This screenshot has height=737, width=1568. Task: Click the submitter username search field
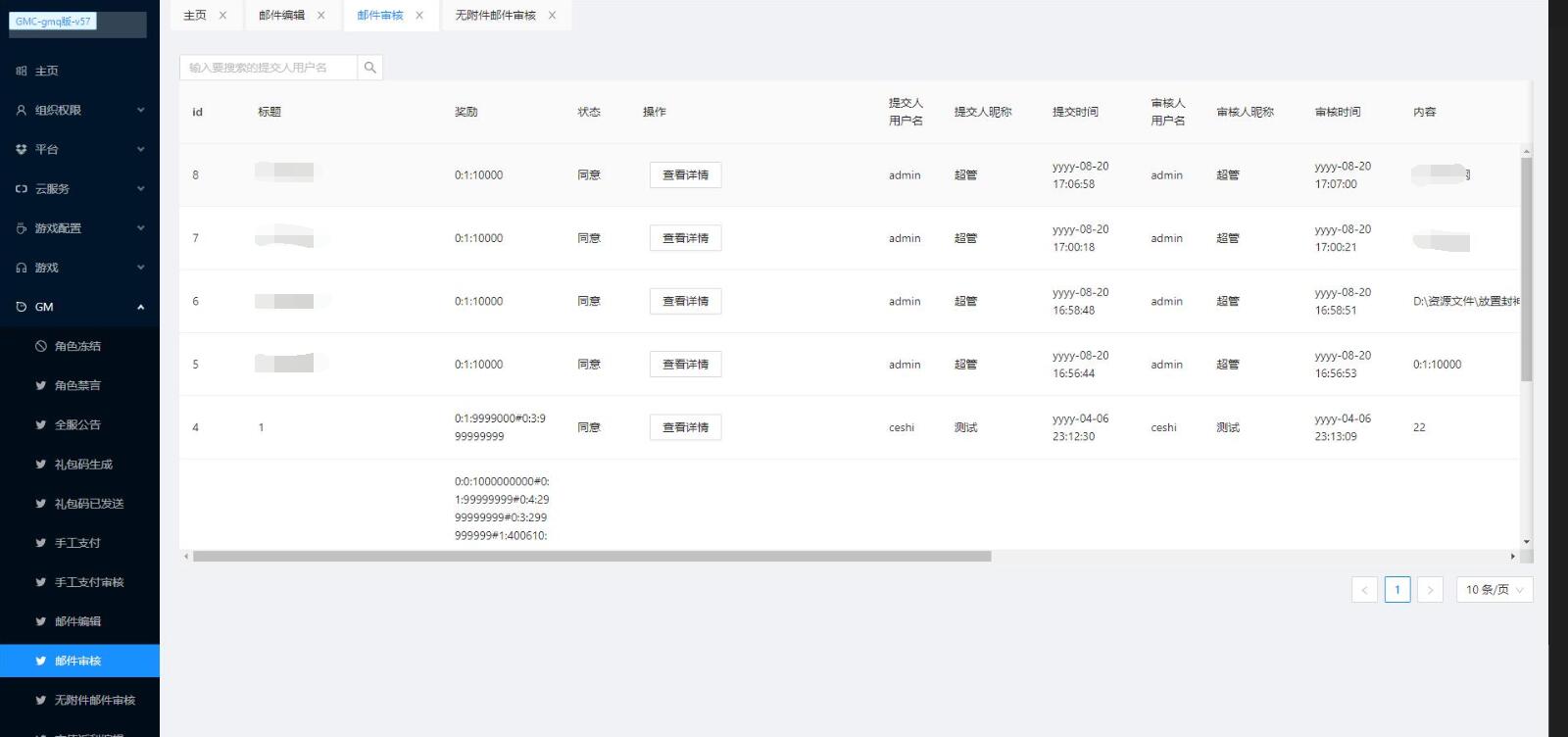tap(268, 68)
